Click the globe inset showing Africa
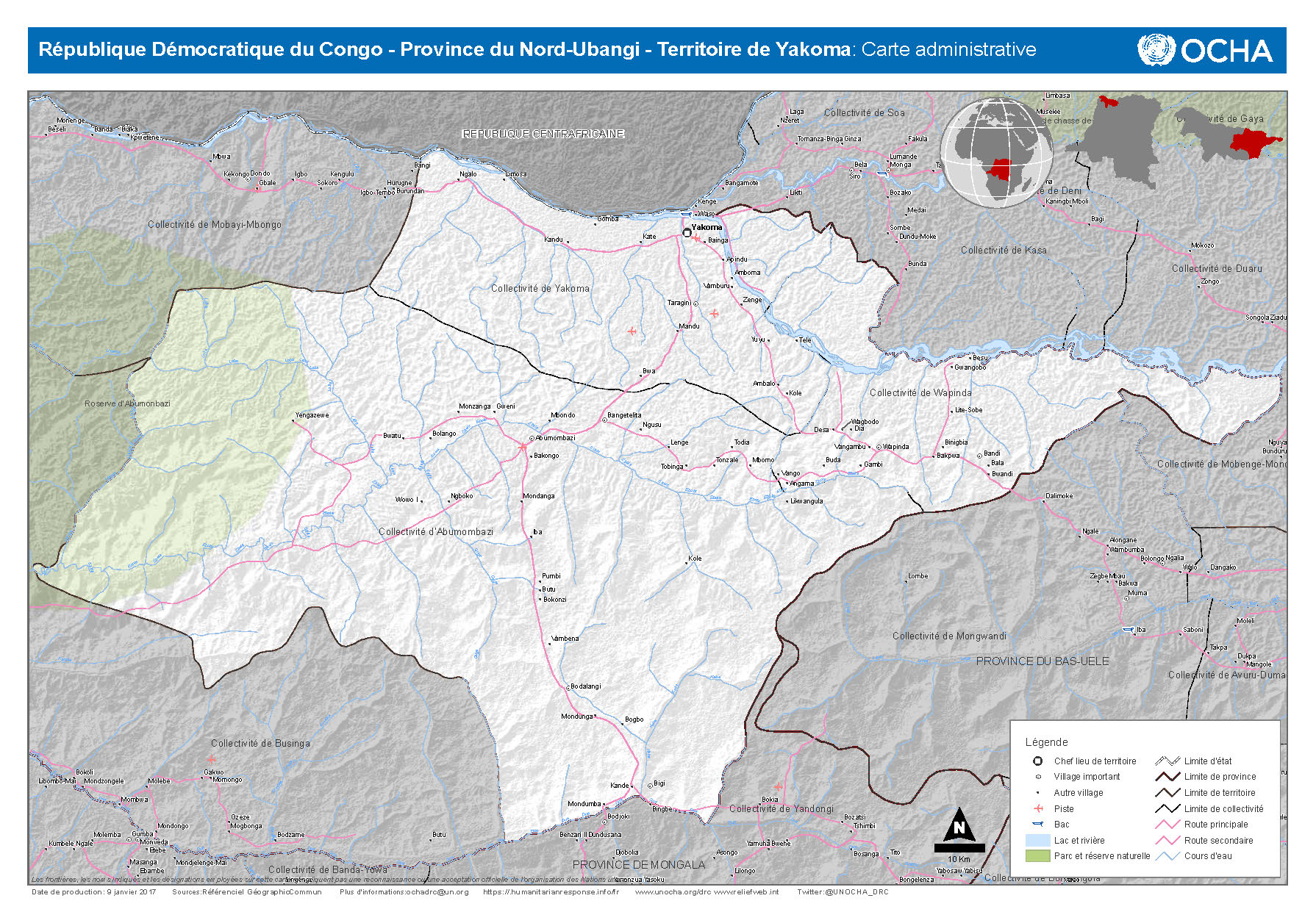Image resolution: width=1316 pixels, height=912 pixels. point(997,152)
